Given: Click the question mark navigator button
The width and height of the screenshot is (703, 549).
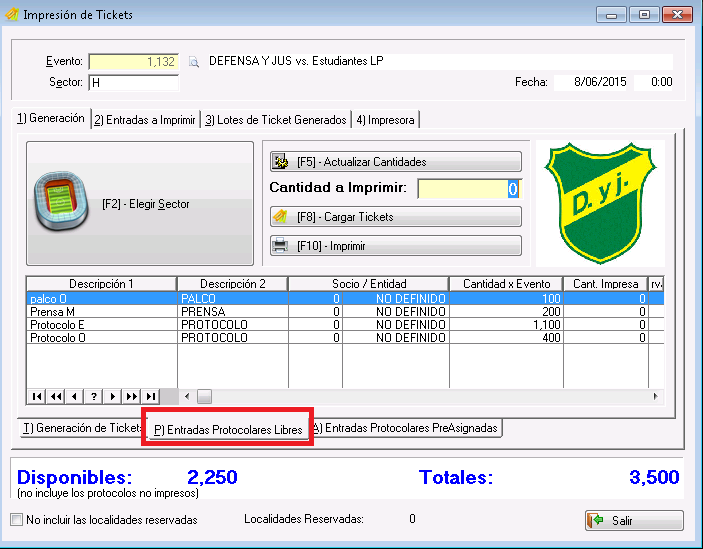Looking at the screenshot, I should [94, 396].
